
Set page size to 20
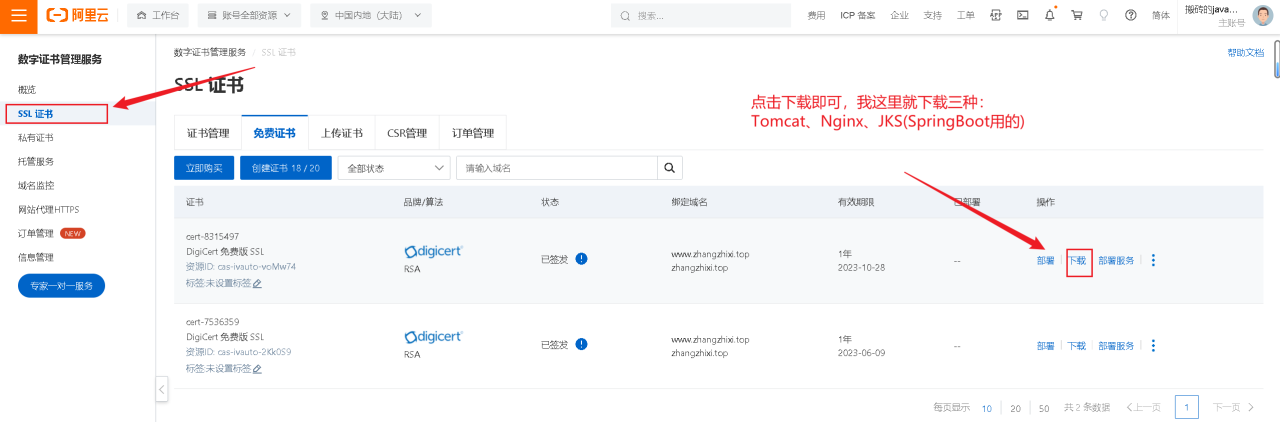1016,408
